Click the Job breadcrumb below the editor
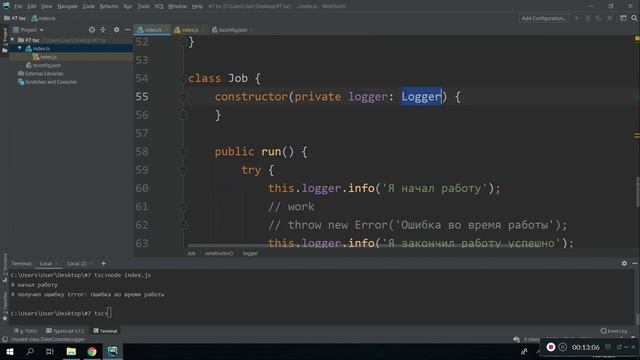Screen dimensions: 640x360 191,253
